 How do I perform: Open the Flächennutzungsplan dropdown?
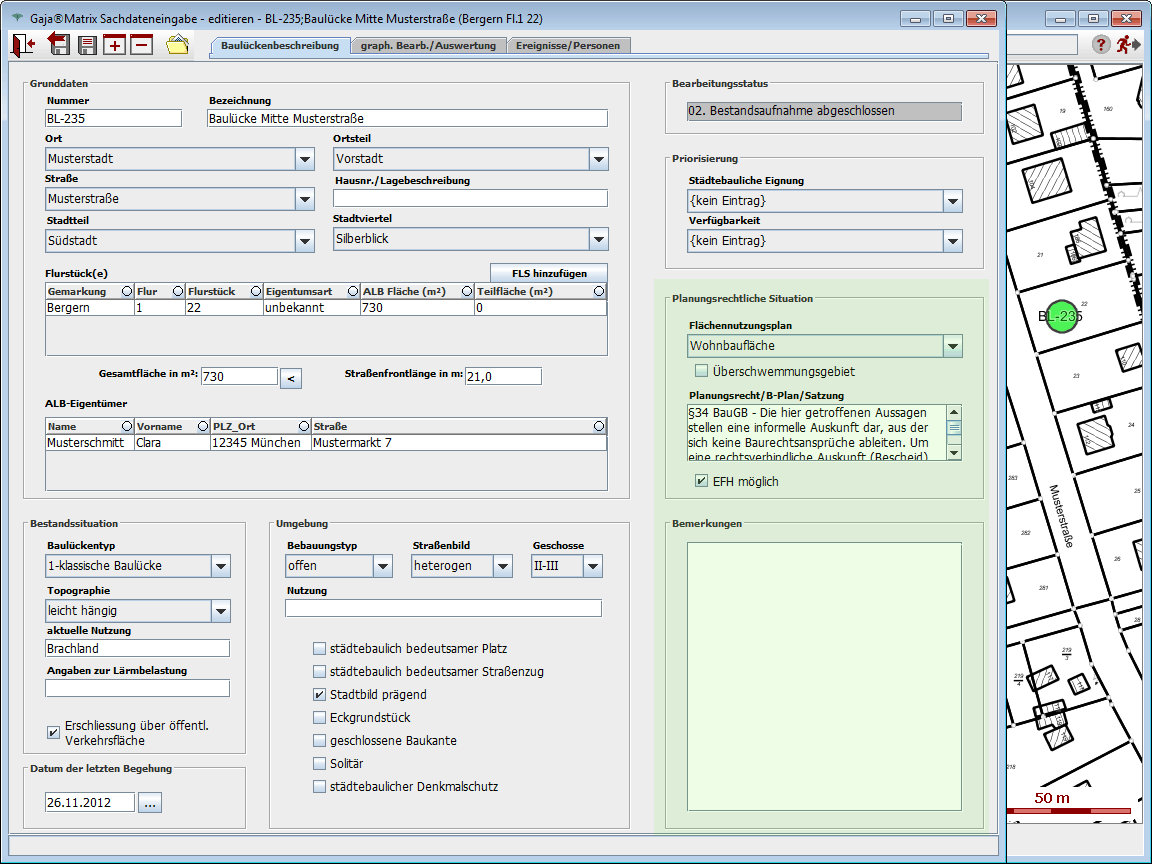(952, 347)
